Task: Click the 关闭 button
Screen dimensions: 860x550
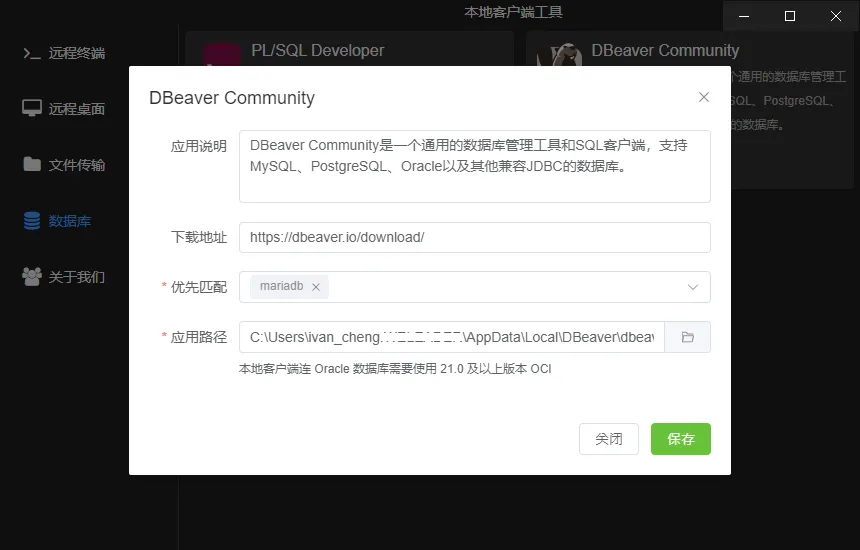Action: pos(609,439)
